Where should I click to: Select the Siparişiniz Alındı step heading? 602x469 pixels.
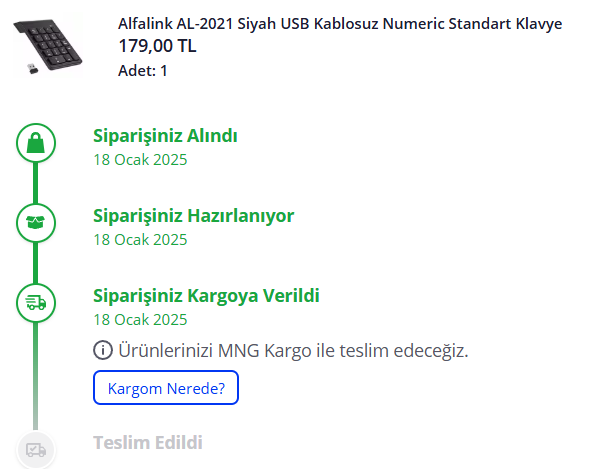point(165,136)
